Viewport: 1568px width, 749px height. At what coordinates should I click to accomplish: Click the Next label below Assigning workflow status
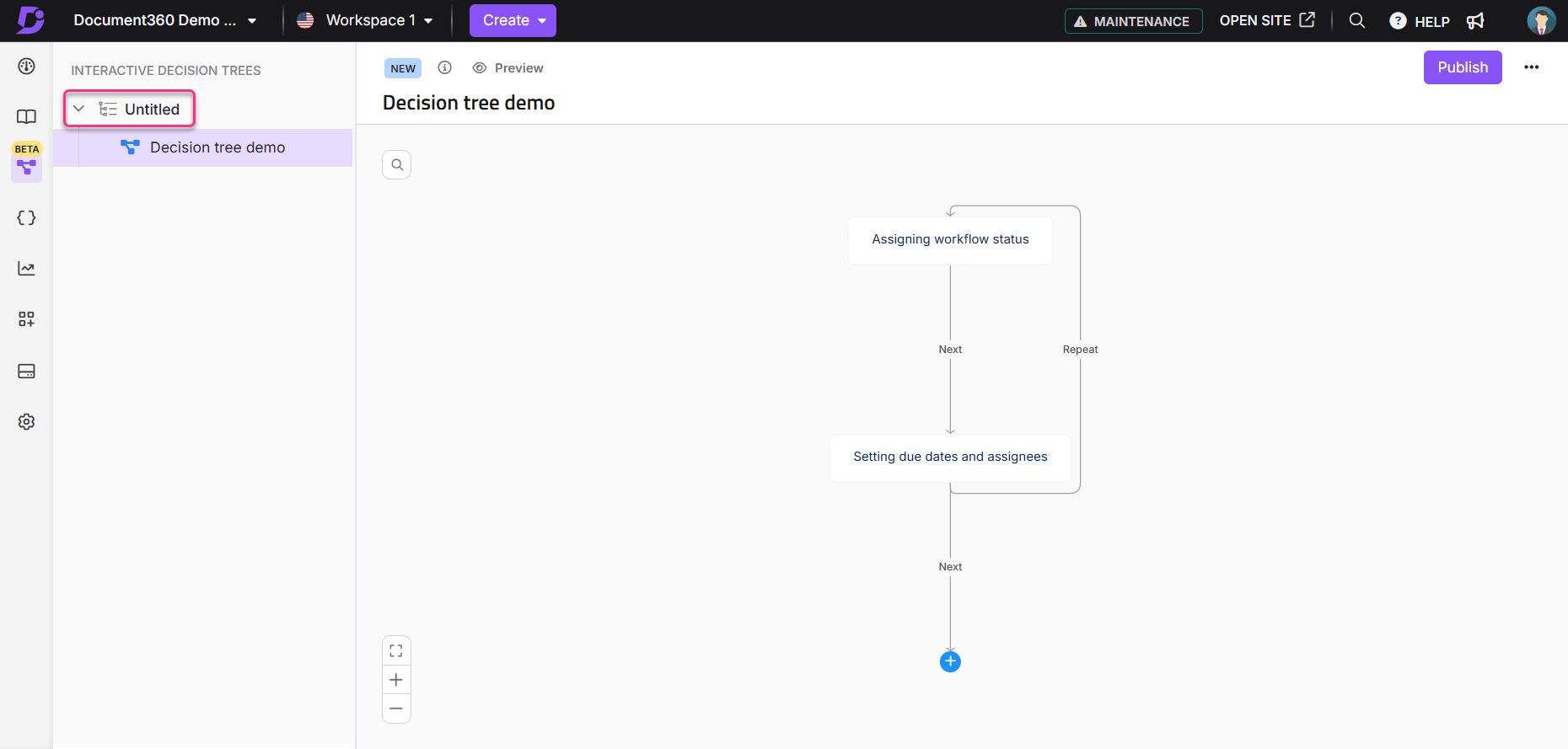950,350
